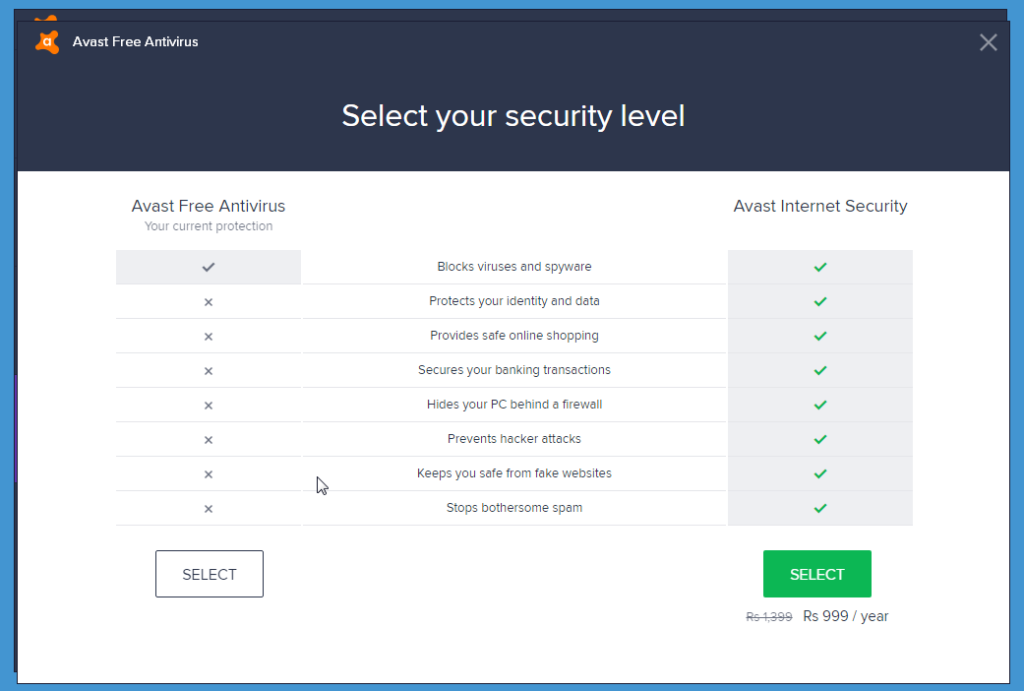The width and height of the screenshot is (1024, 691).
Task: Select Avast Free Antivirus plan
Action: tap(209, 574)
